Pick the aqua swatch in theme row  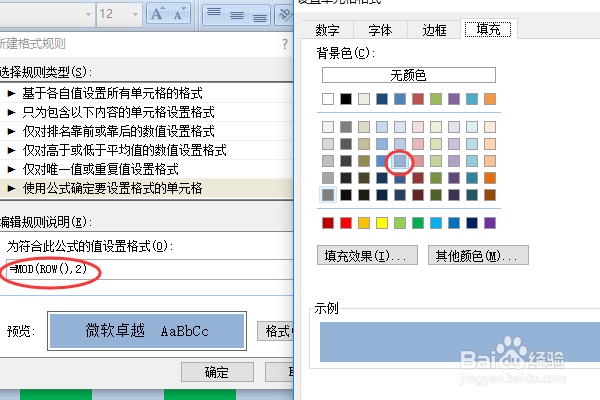[472, 99]
